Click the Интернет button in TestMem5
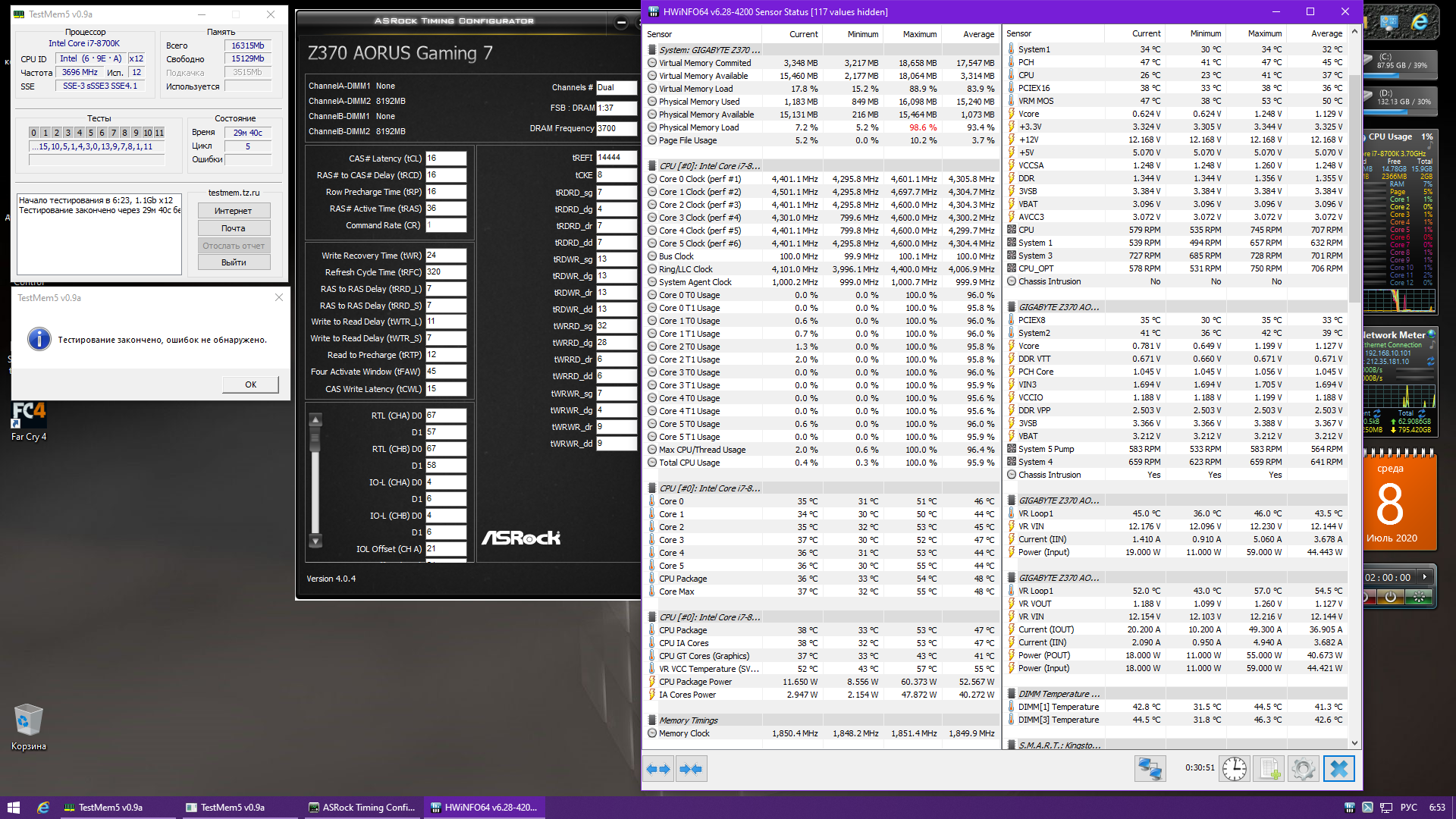The image size is (1456, 819). tap(234, 211)
